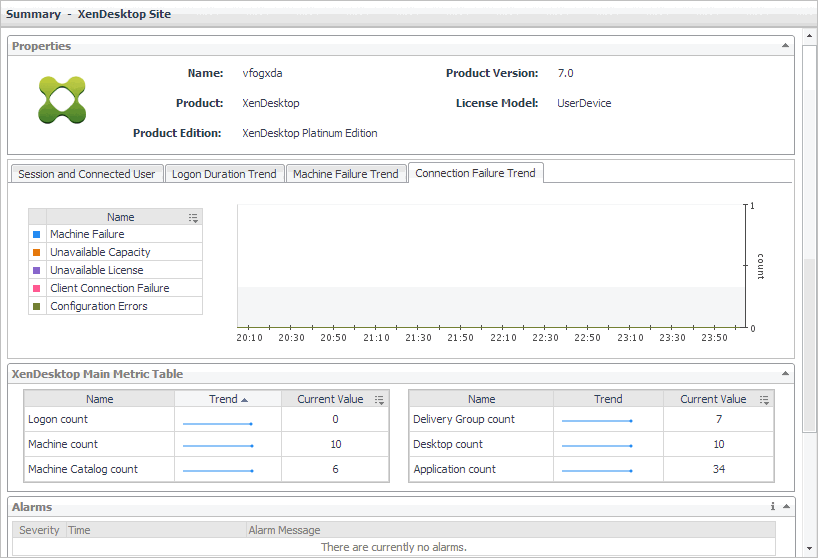Screen dimensions: 818x558
Task: Click the 'There are currently no alarms.' message
Action: [394, 547]
